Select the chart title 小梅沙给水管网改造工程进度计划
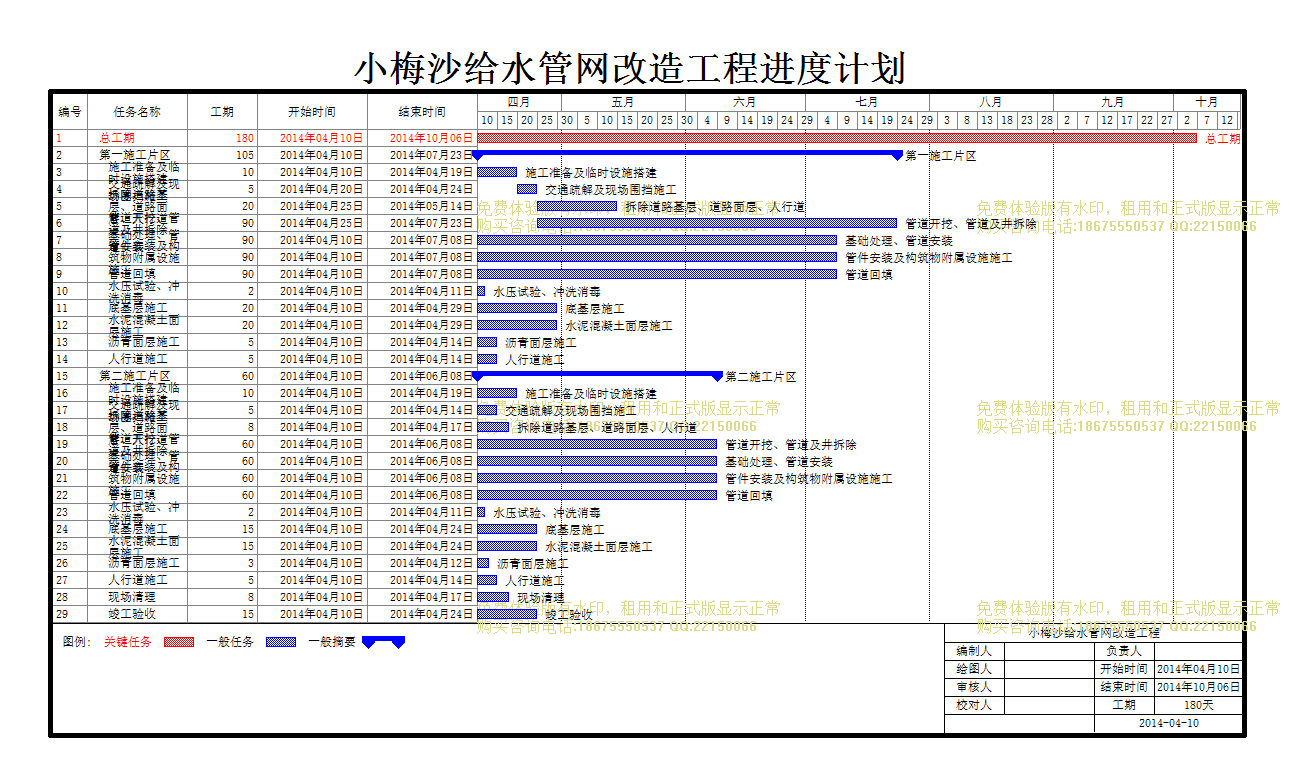The height and width of the screenshot is (784, 1293). (x=629, y=69)
